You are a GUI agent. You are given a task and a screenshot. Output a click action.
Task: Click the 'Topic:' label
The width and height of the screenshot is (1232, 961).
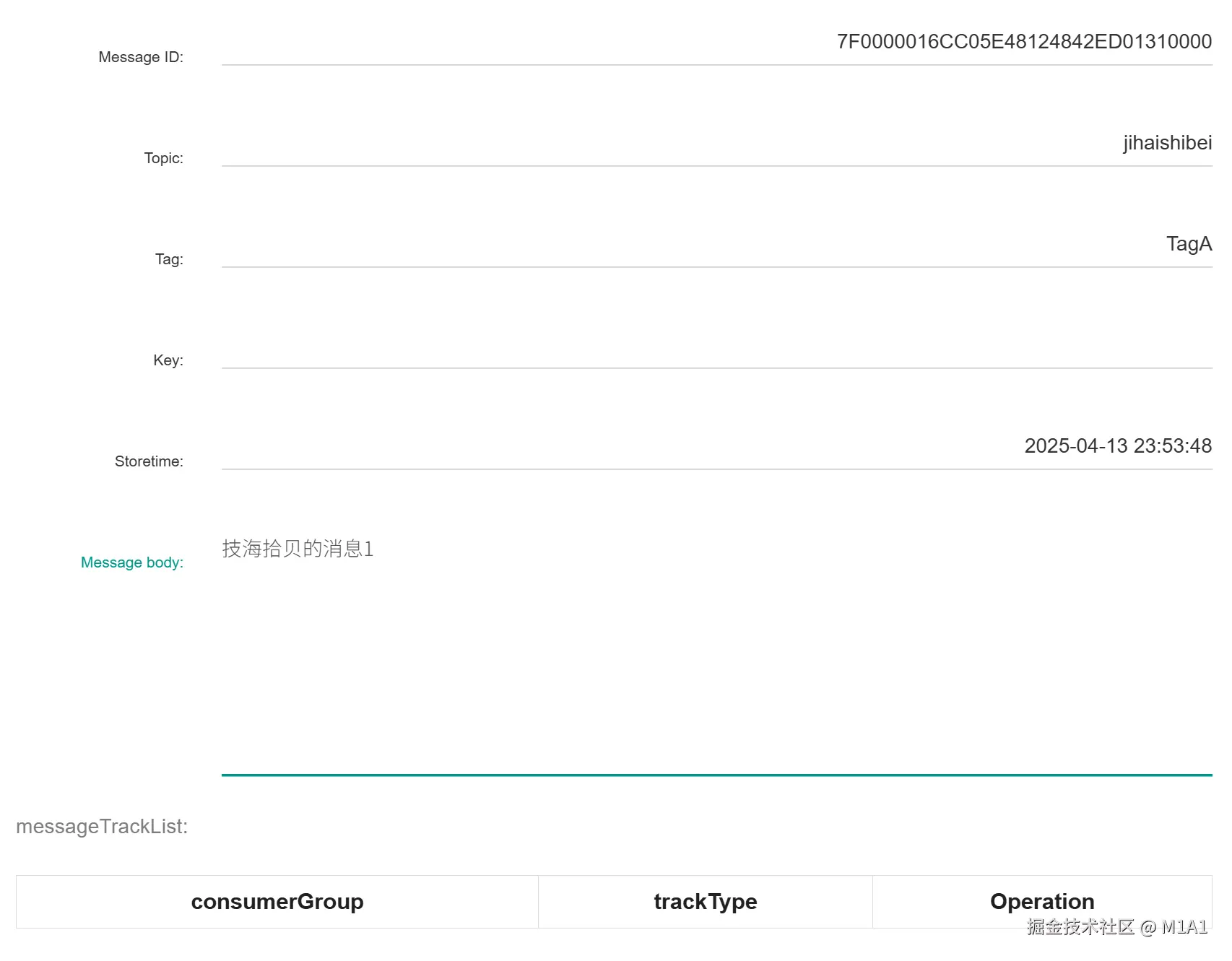pyautogui.click(x=163, y=158)
